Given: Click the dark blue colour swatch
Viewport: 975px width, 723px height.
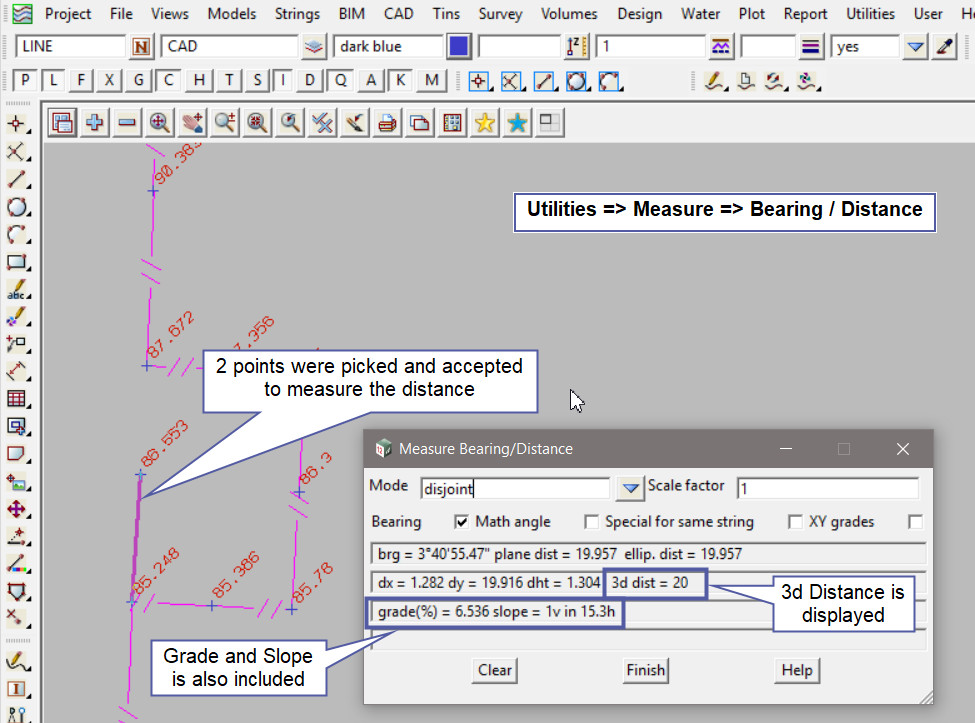Looking at the screenshot, I should (x=459, y=47).
